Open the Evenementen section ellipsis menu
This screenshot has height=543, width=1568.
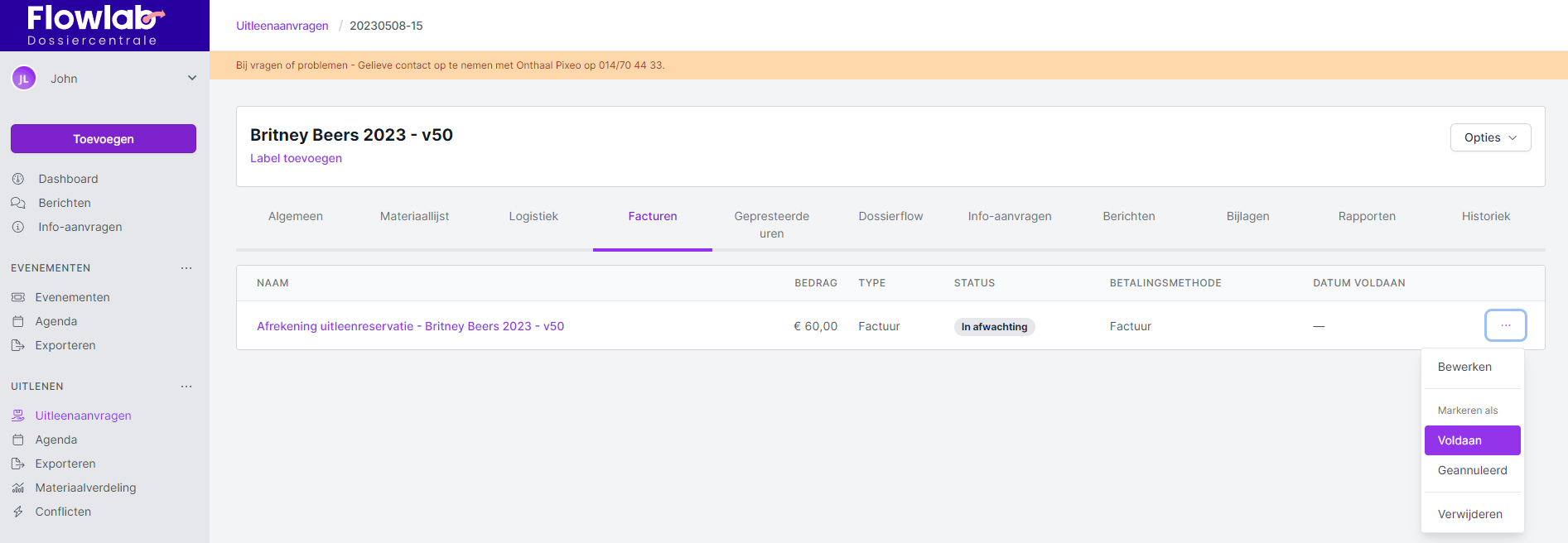point(186,268)
